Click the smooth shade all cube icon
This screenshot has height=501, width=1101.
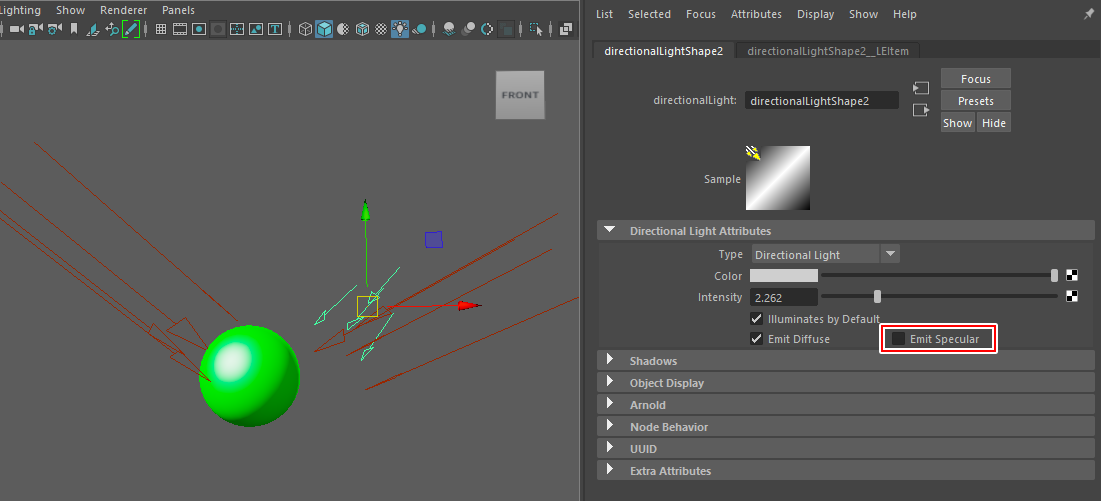[325, 29]
